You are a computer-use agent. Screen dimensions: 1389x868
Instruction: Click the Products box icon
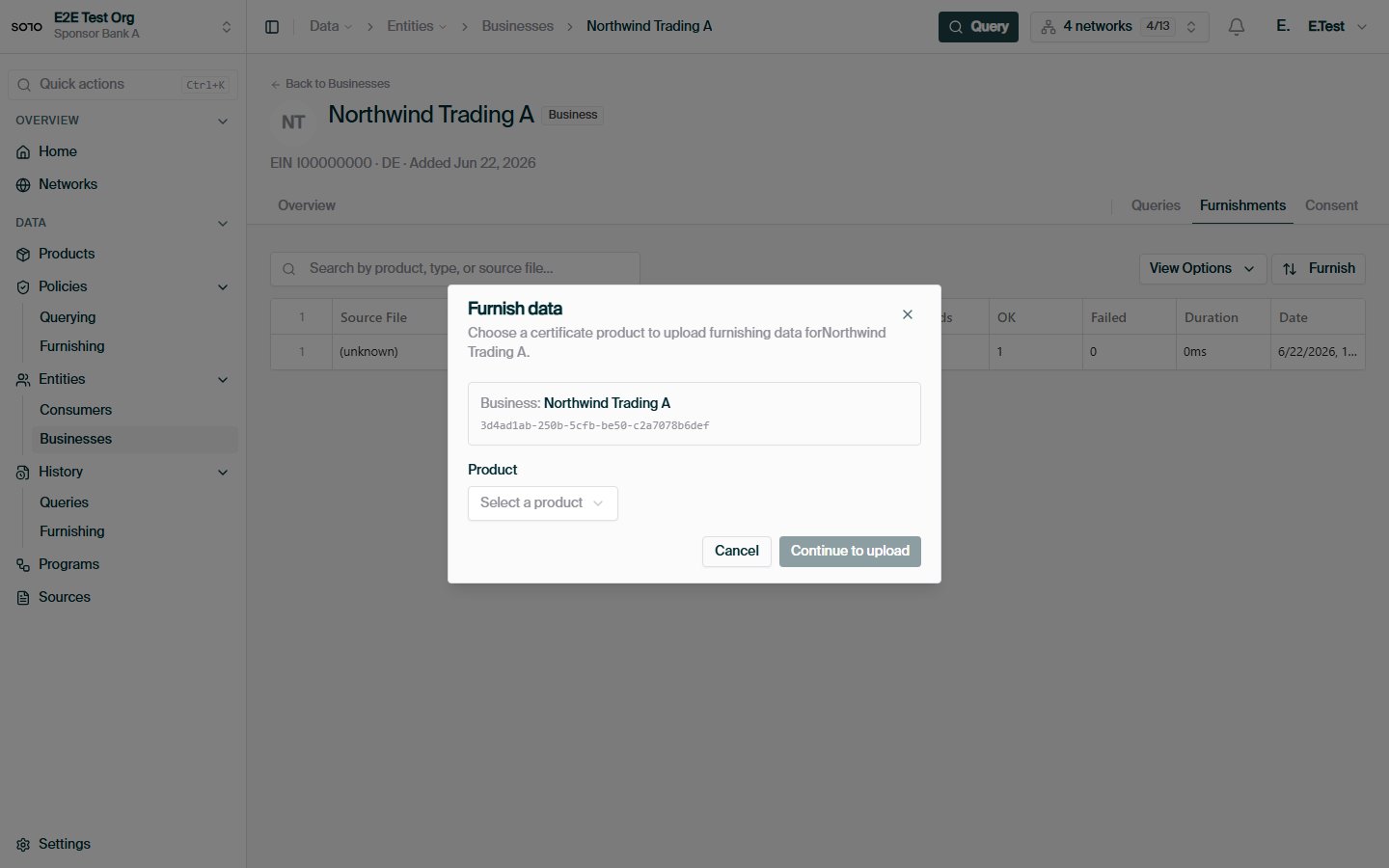click(x=23, y=255)
